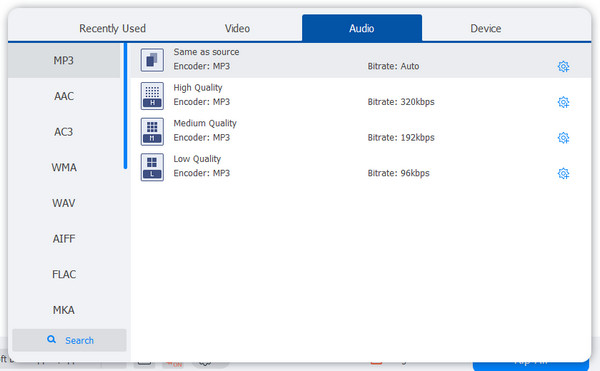This screenshot has height=371, width=600.
Task: Click the format Search field
Action: [69, 340]
